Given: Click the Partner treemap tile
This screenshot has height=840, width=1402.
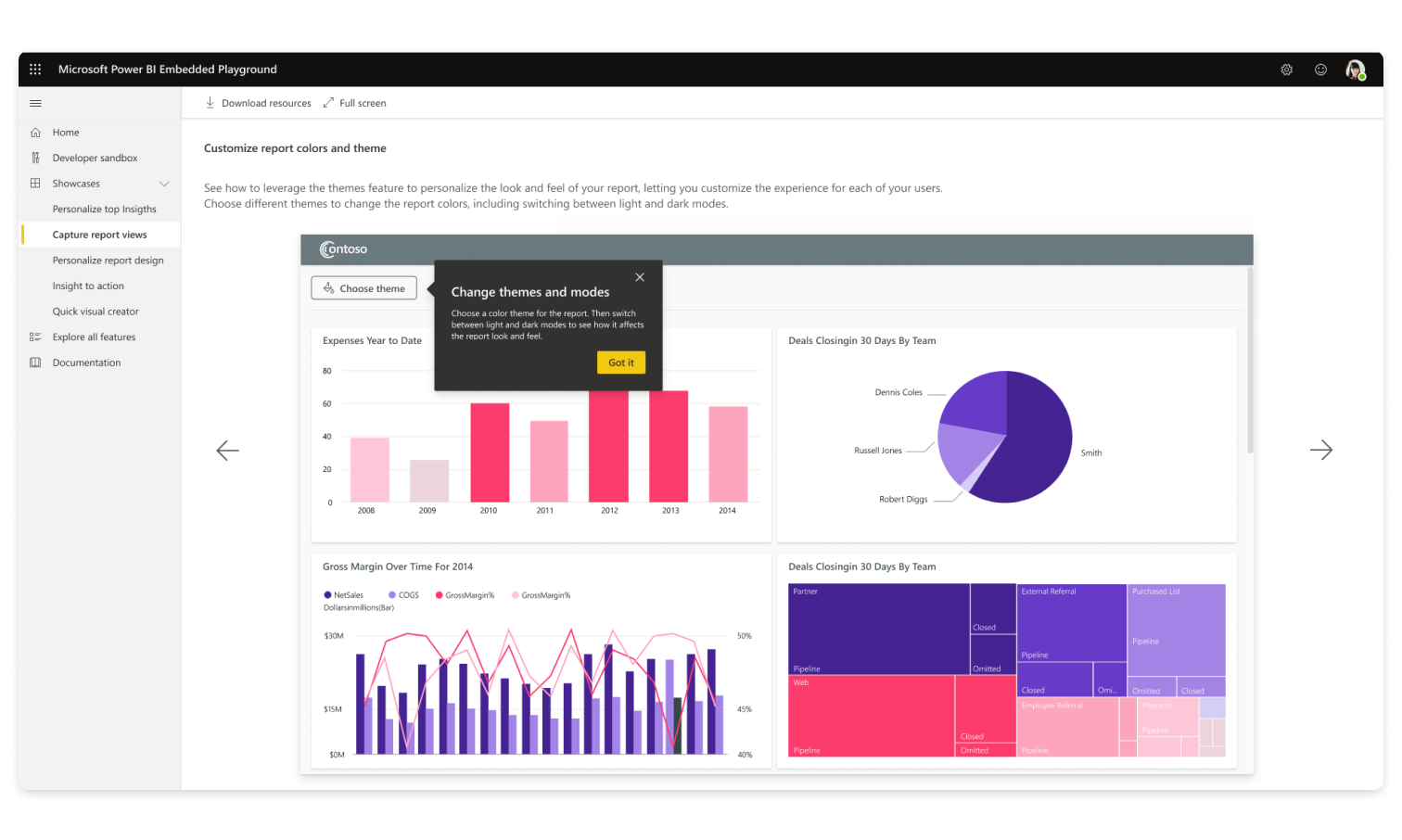Looking at the screenshot, I should tap(878, 629).
